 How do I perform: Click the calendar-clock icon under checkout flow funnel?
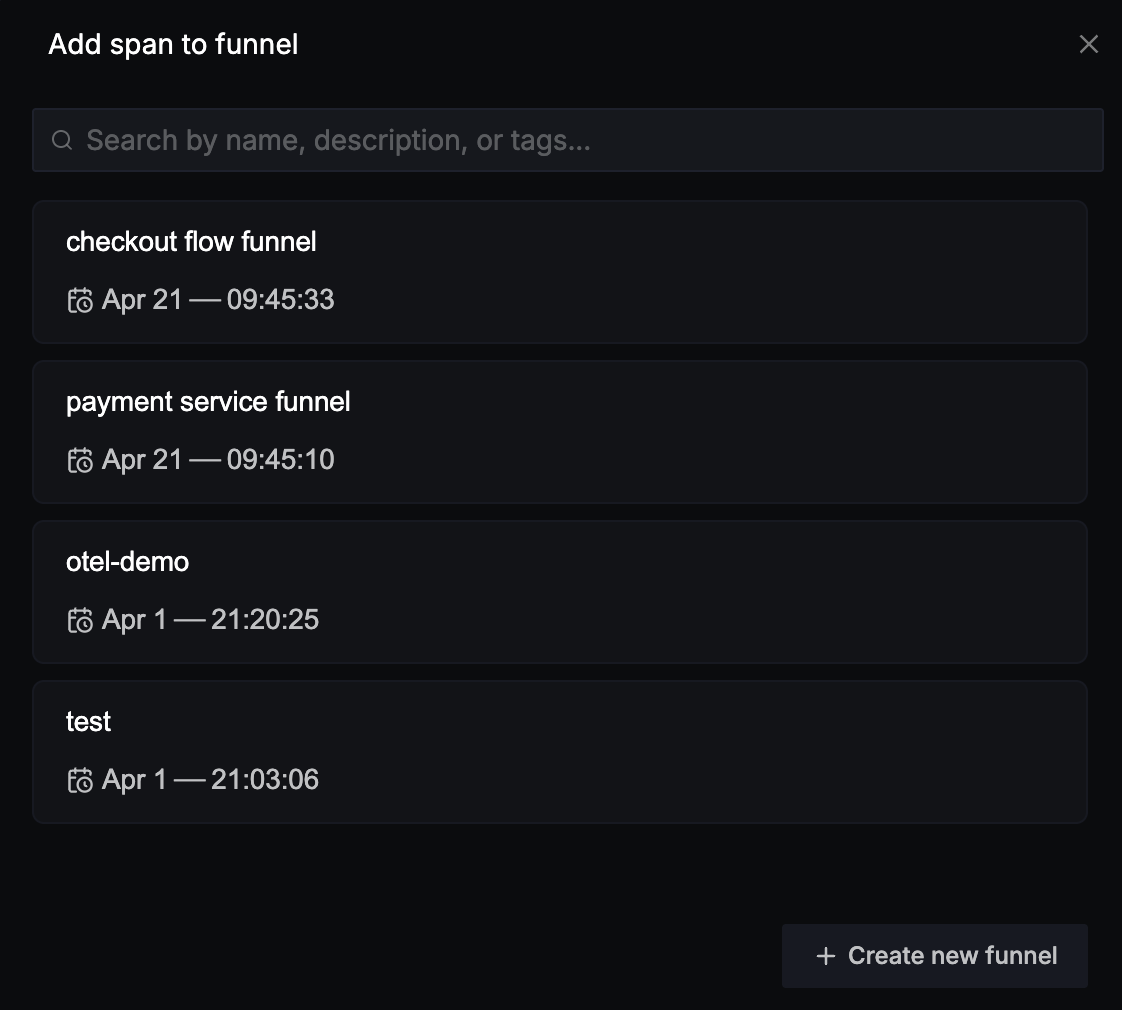pos(80,301)
